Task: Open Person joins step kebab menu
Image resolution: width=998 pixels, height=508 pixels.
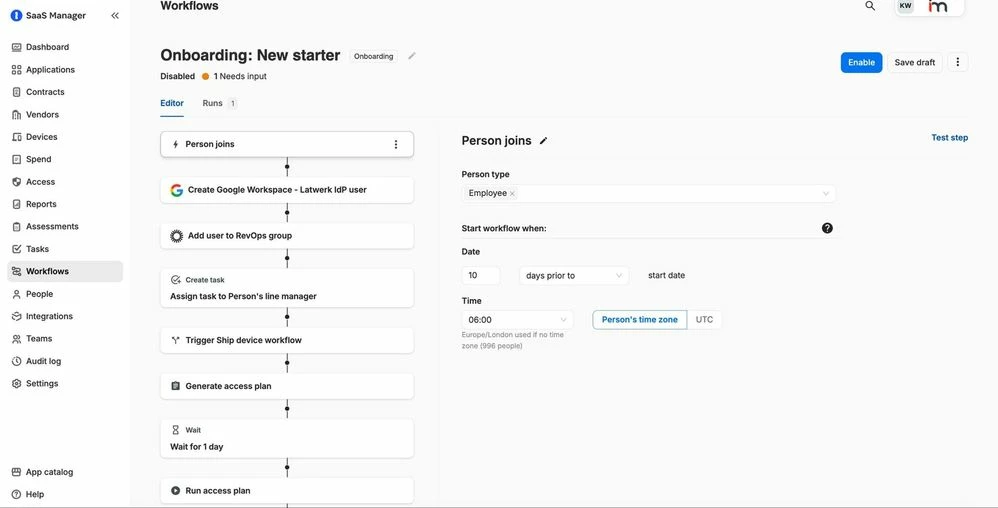Action: pyautogui.click(x=396, y=145)
